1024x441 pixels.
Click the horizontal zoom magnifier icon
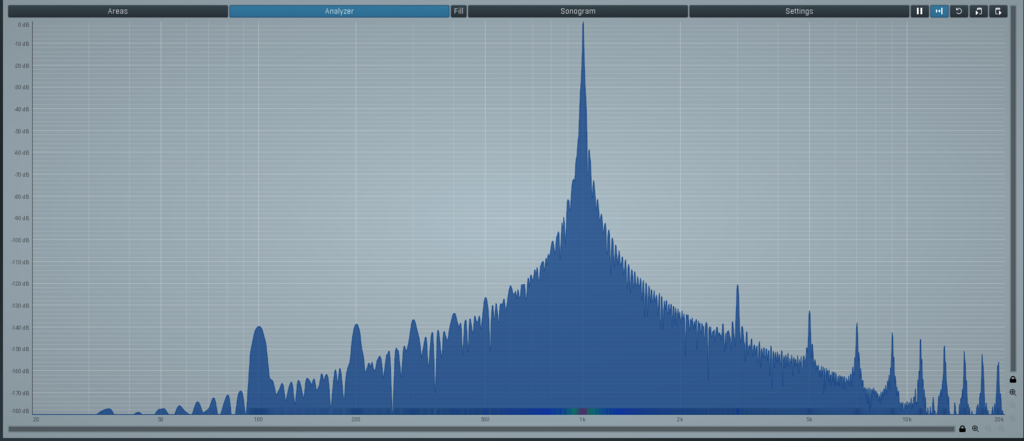[x=975, y=429]
